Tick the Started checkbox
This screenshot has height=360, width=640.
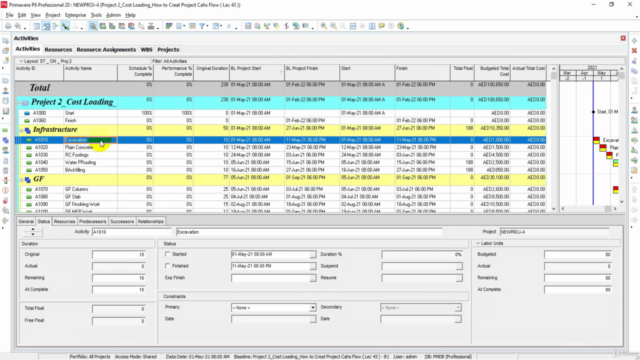(x=167, y=254)
